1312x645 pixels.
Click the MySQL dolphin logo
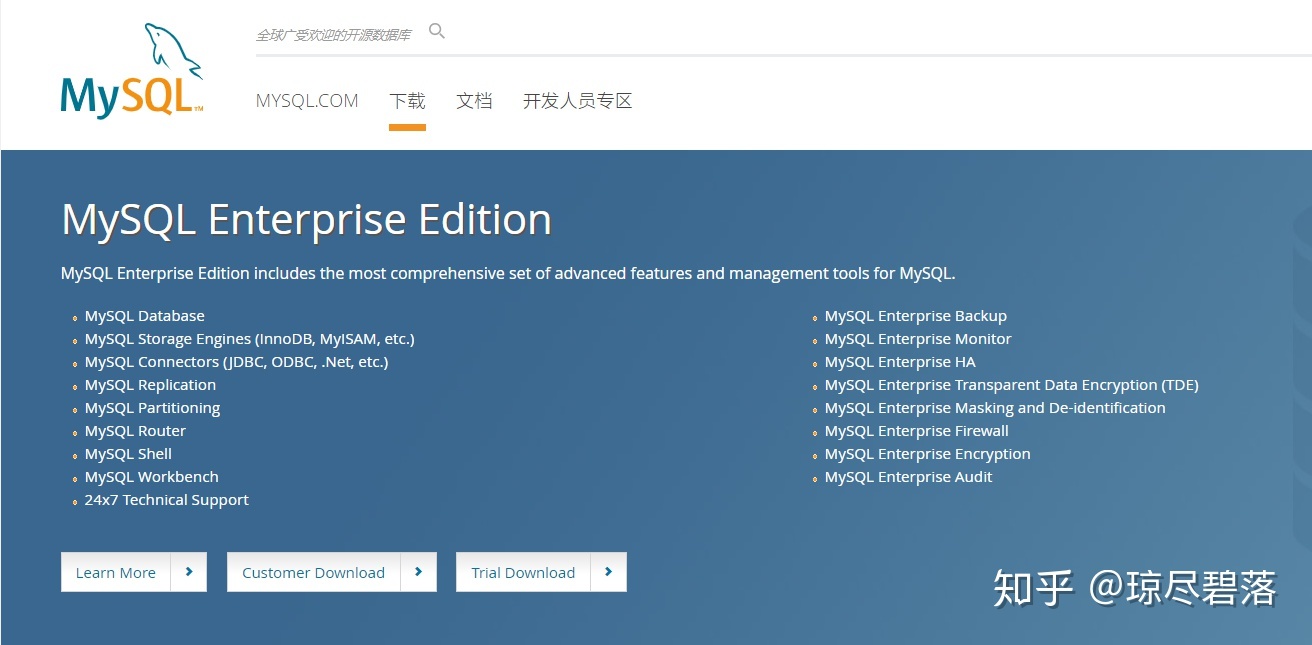click(x=132, y=70)
